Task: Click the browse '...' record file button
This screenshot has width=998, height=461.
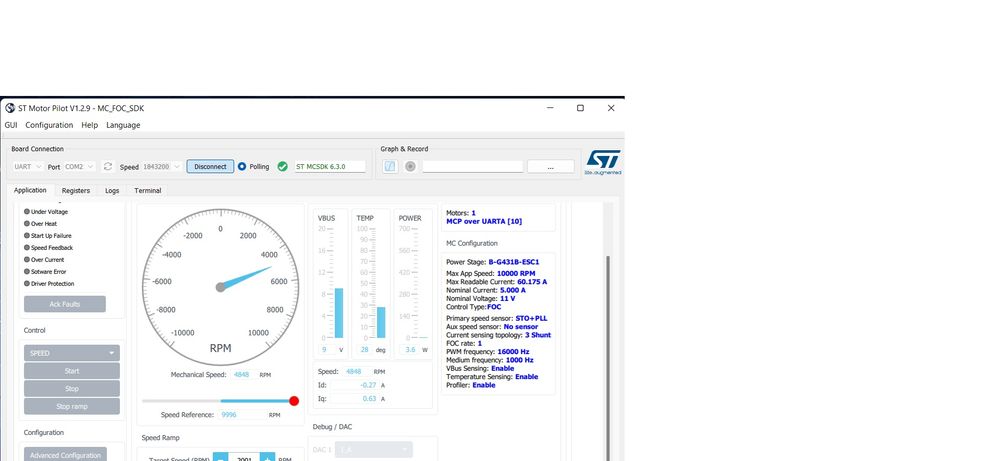Action: (551, 167)
